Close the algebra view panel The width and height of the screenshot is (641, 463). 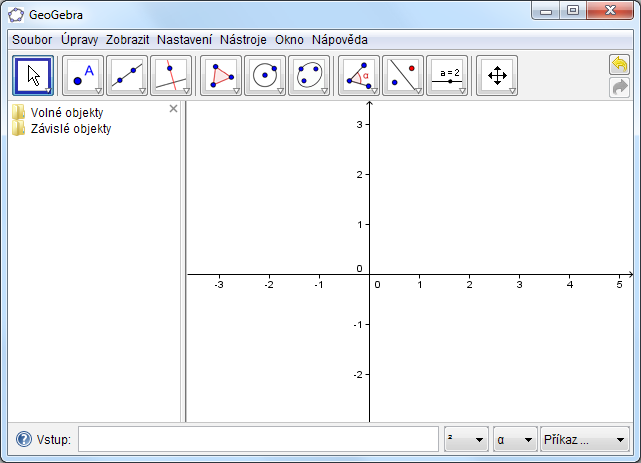click(173, 108)
